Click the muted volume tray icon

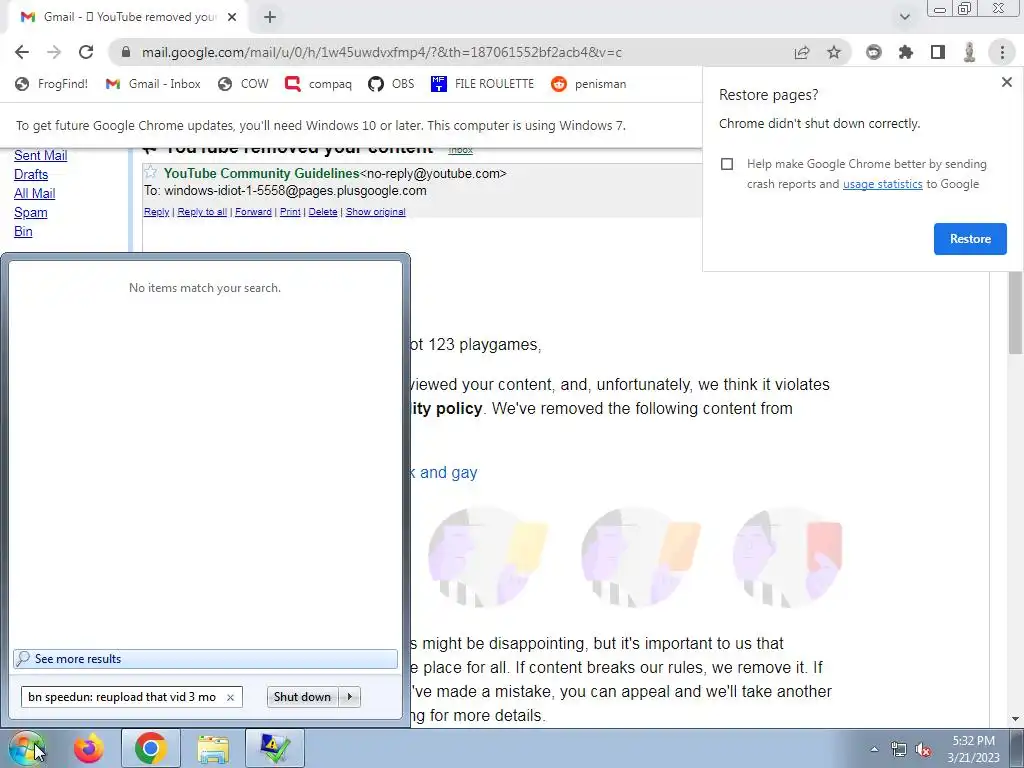coord(923,749)
